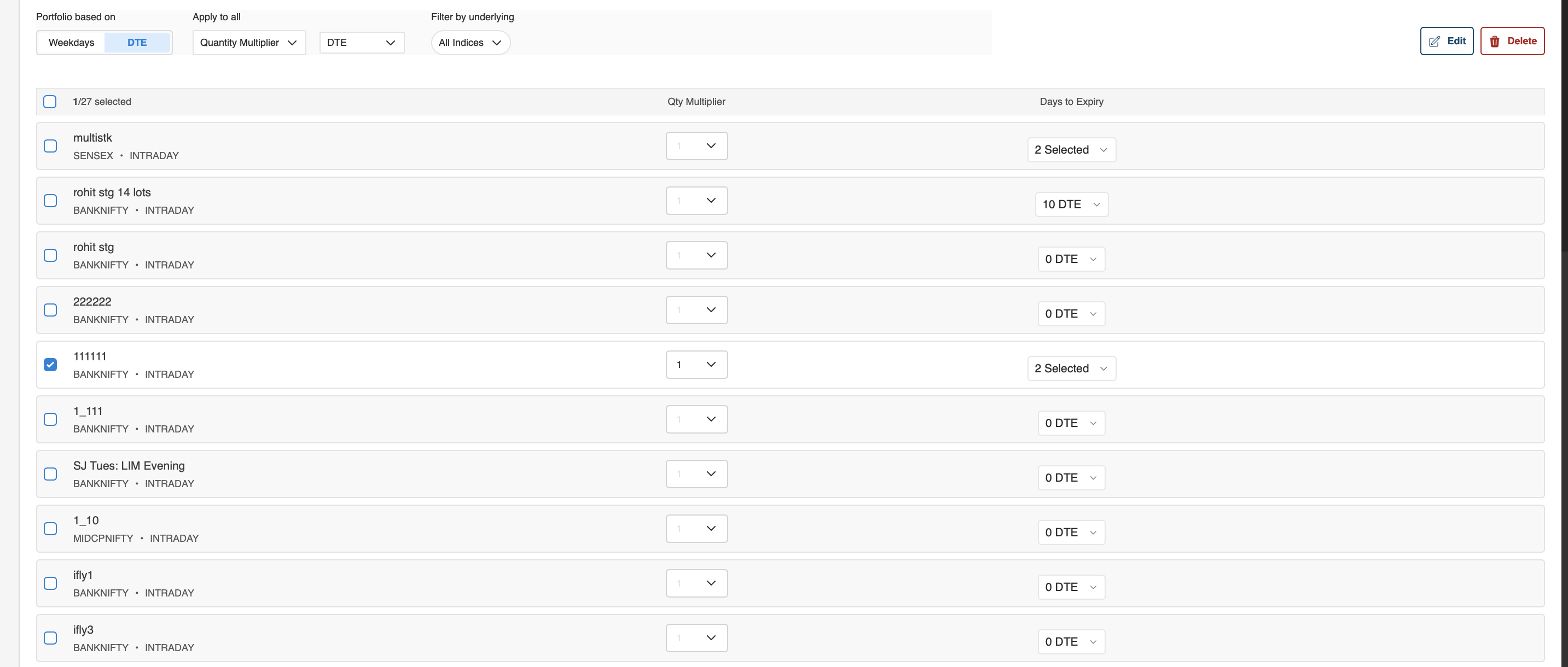Open 0 DTE dropdown for 1_10 strategy
Viewport: 1568px width, 667px height.
[1071, 532]
